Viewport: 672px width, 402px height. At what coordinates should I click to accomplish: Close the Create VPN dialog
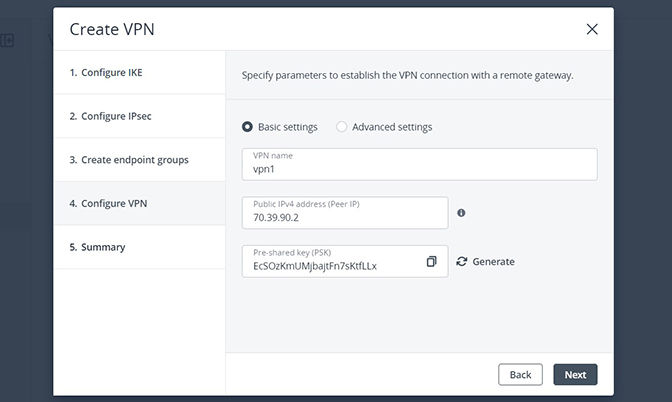point(592,29)
